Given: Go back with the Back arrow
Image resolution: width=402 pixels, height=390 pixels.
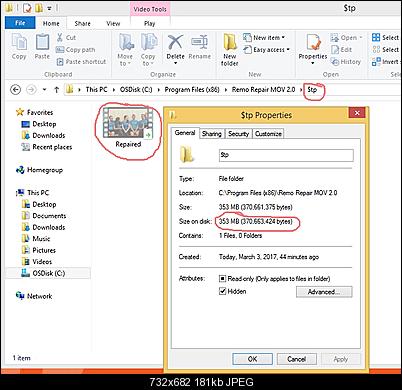Looking at the screenshot, I should [16, 90].
